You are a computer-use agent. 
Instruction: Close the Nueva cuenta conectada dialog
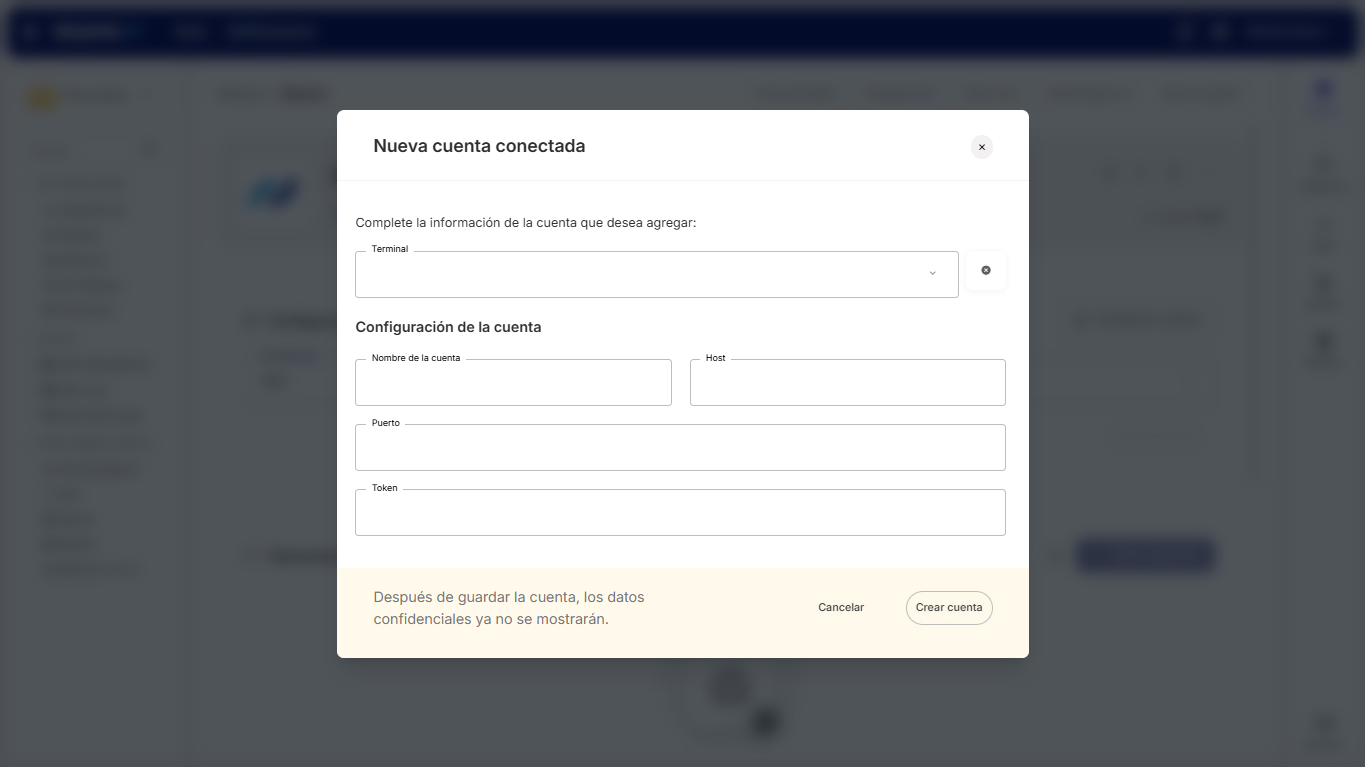[982, 147]
